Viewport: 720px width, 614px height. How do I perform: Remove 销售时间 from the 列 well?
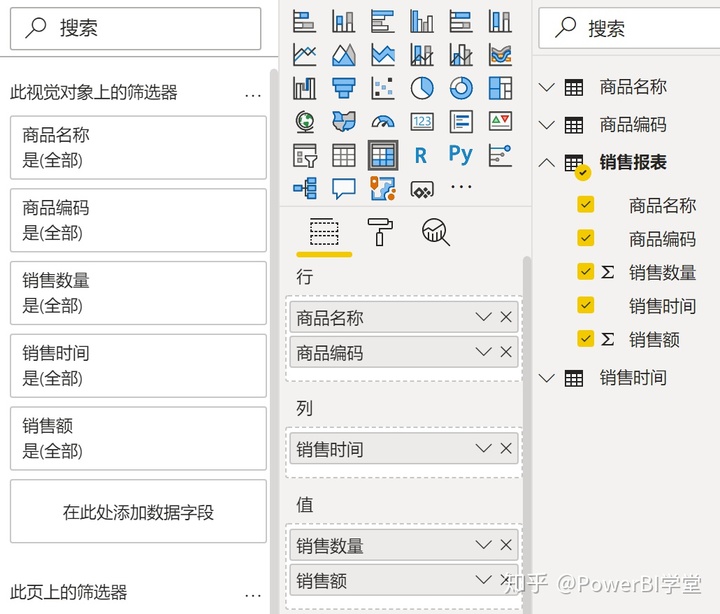tap(506, 448)
